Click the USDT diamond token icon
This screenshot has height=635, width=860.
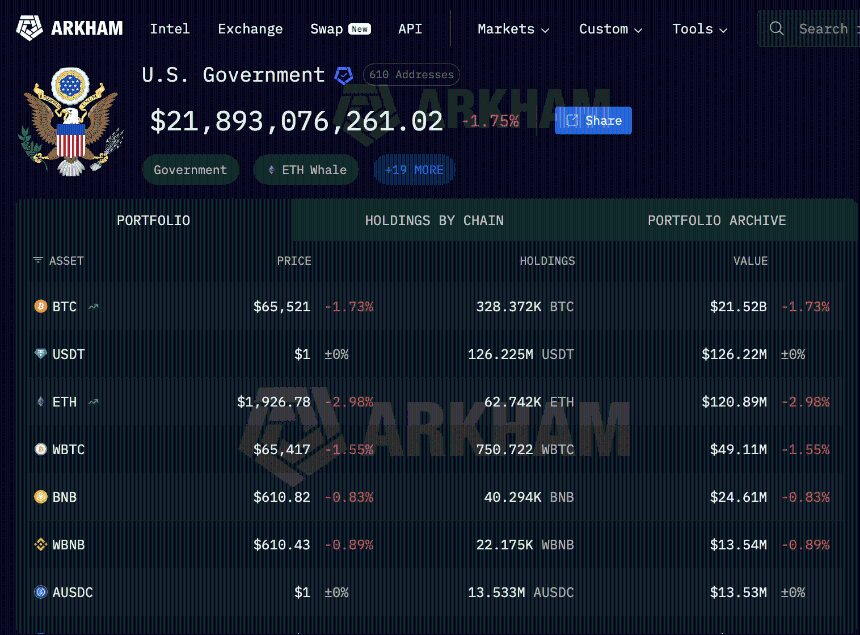pyautogui.click(x=40, y=354)
